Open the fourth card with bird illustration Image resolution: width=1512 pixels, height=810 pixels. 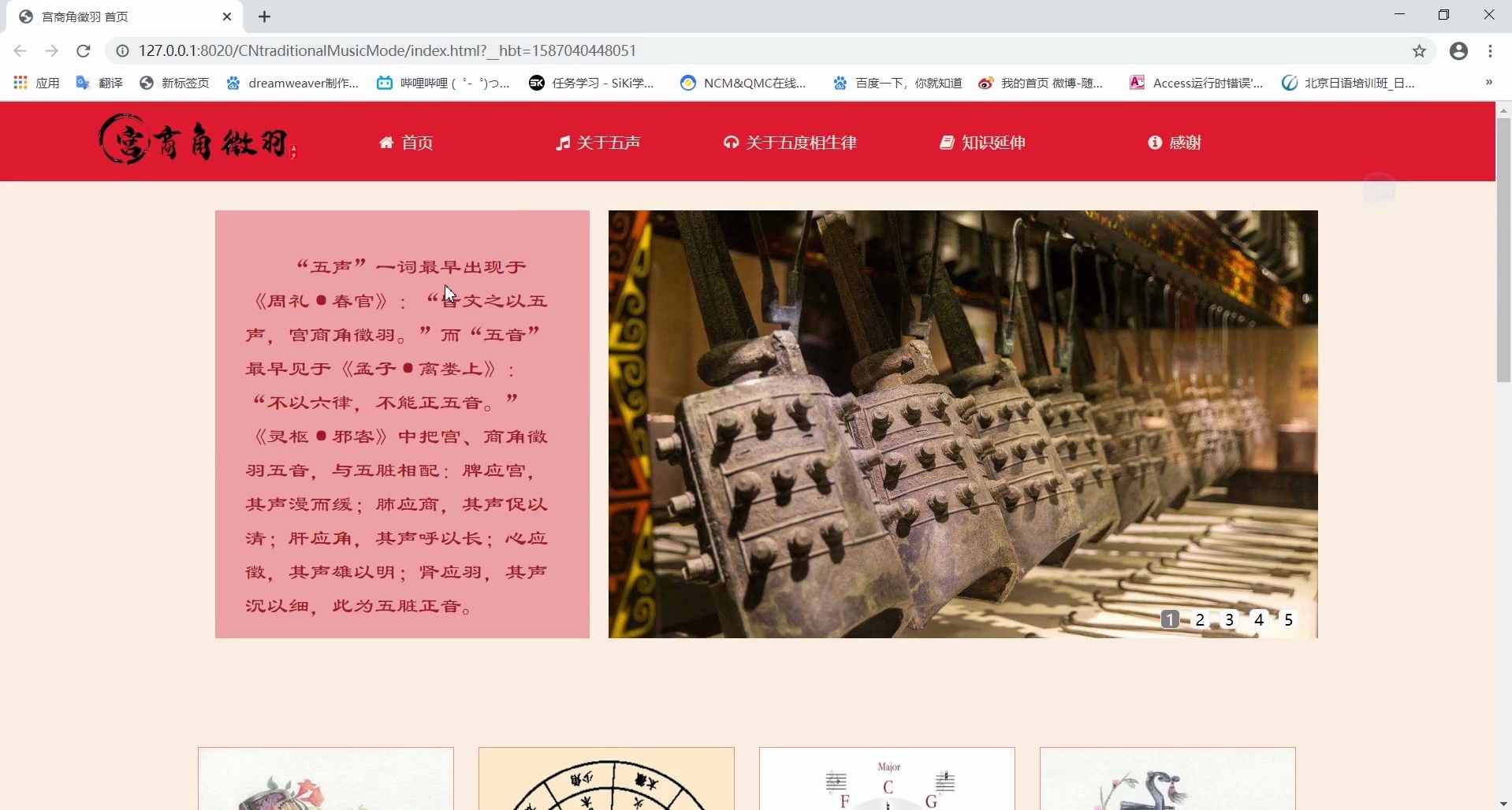click(1168, 778)
